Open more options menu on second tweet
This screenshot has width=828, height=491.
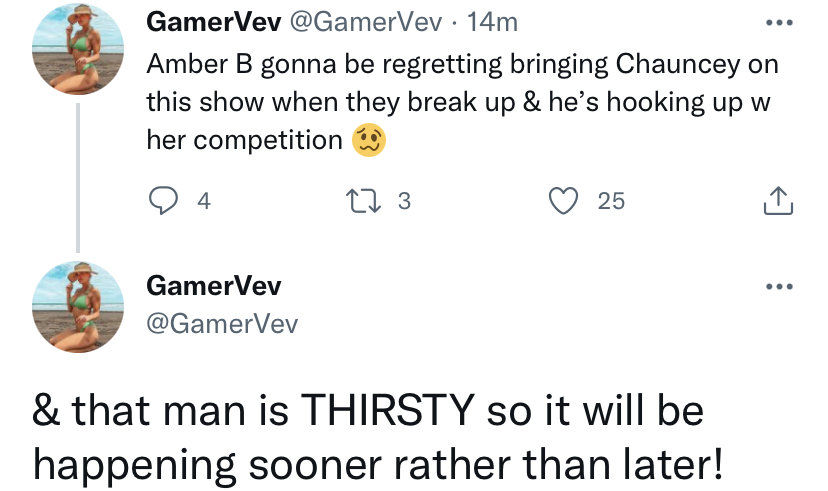[779, 287]
